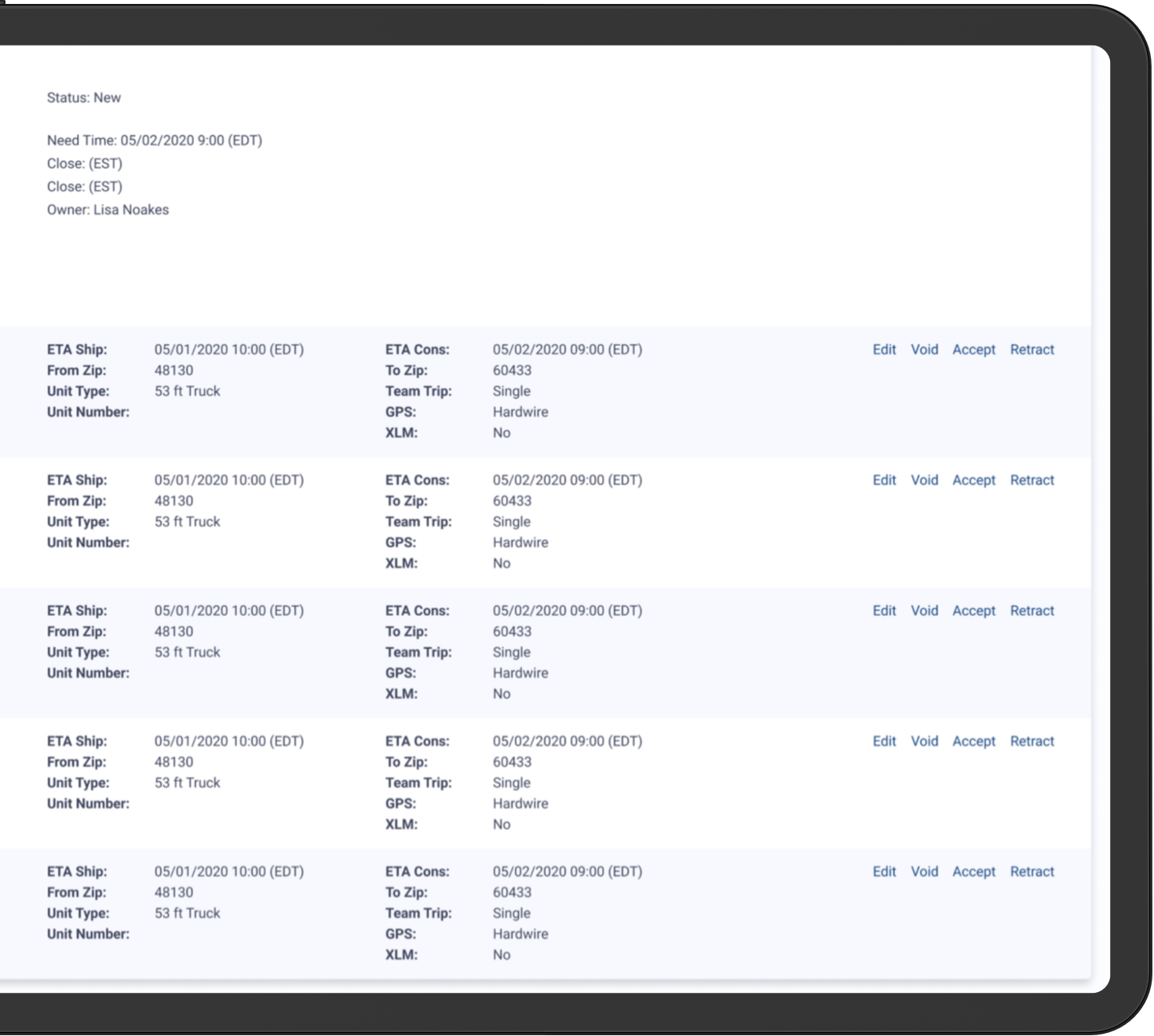Accept the third bid row
The width and height of the screenshot is (1154, 1036).
[973, 611]
